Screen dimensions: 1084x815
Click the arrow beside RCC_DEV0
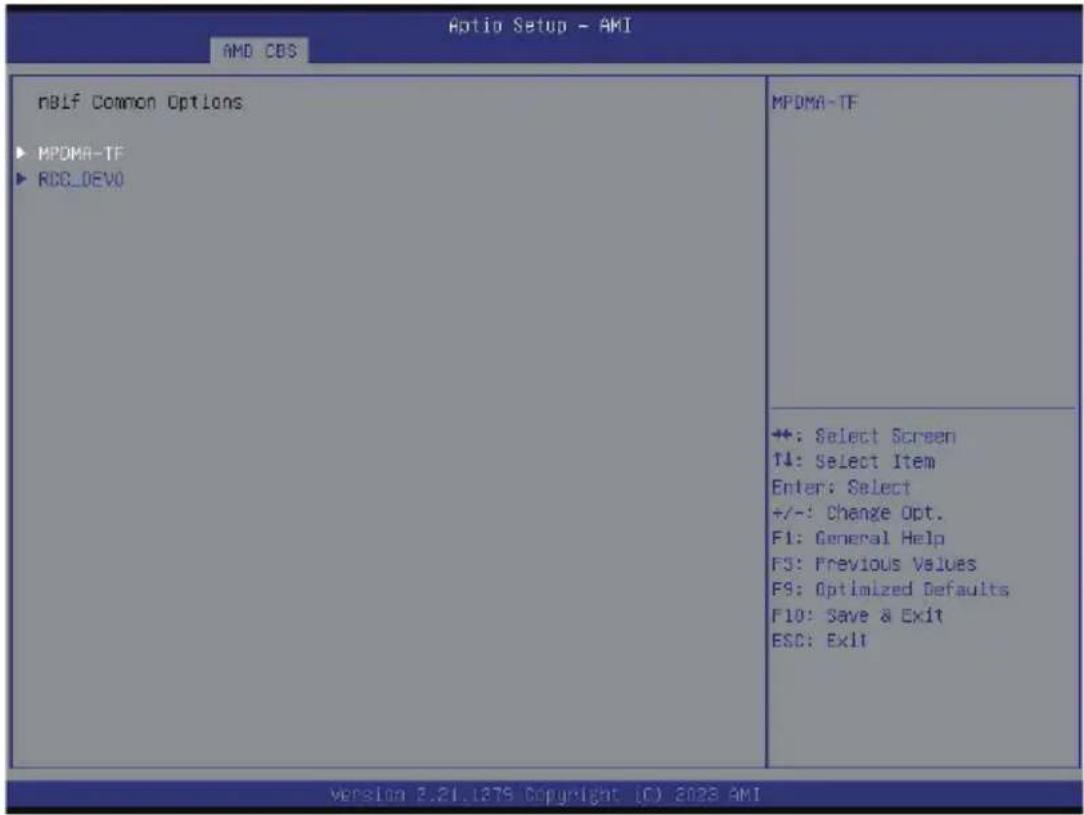pos(21,179)
